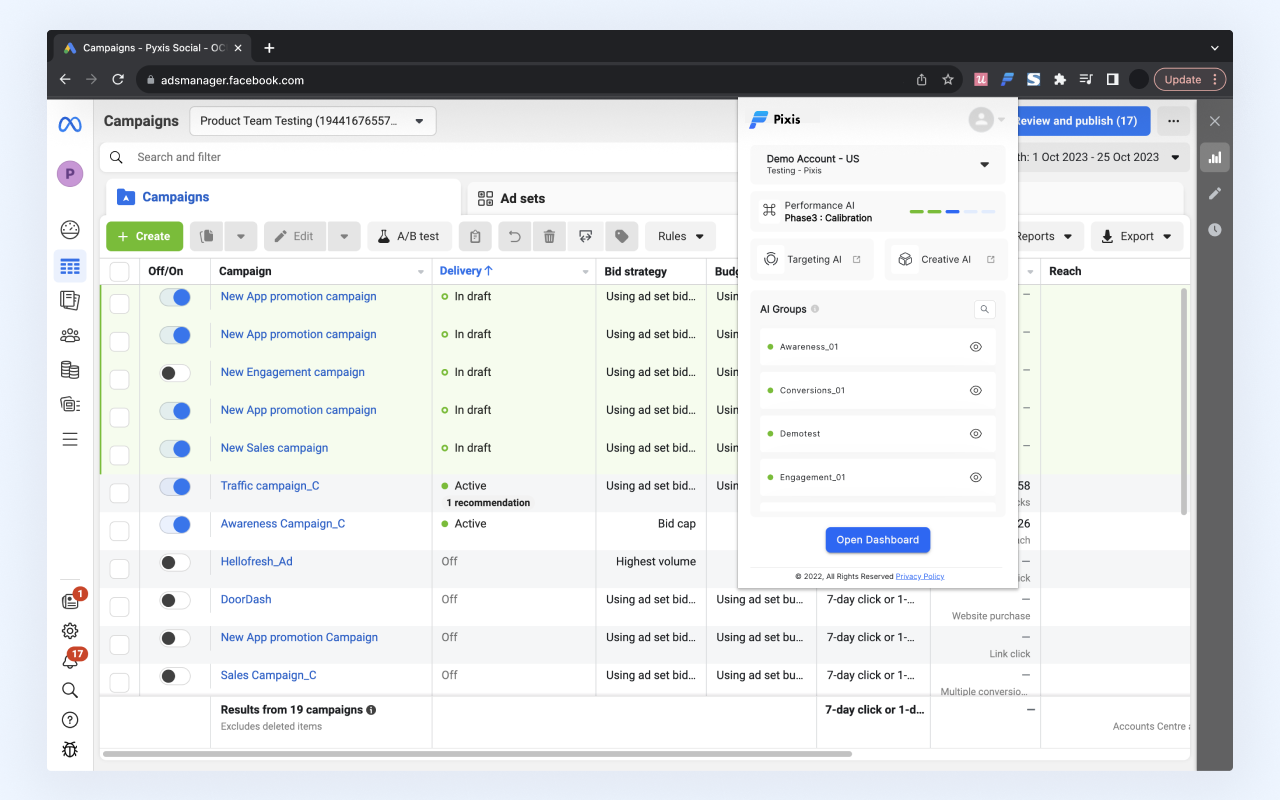Click the undo arrow in toolbar
This screenshot has width=1280, height=800.
coord(514,236)
